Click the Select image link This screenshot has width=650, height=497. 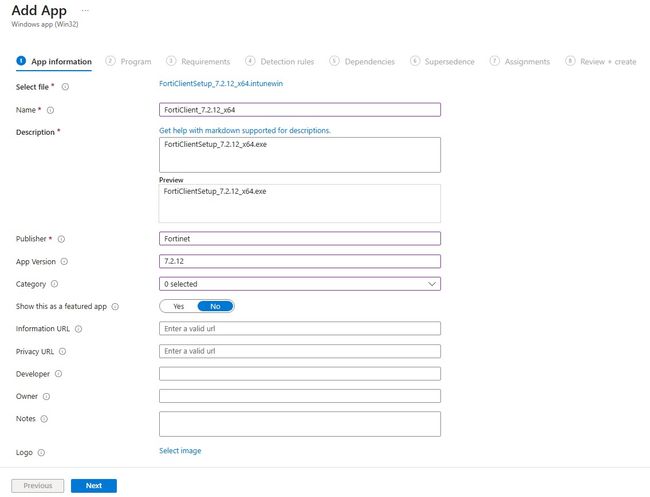180,451
